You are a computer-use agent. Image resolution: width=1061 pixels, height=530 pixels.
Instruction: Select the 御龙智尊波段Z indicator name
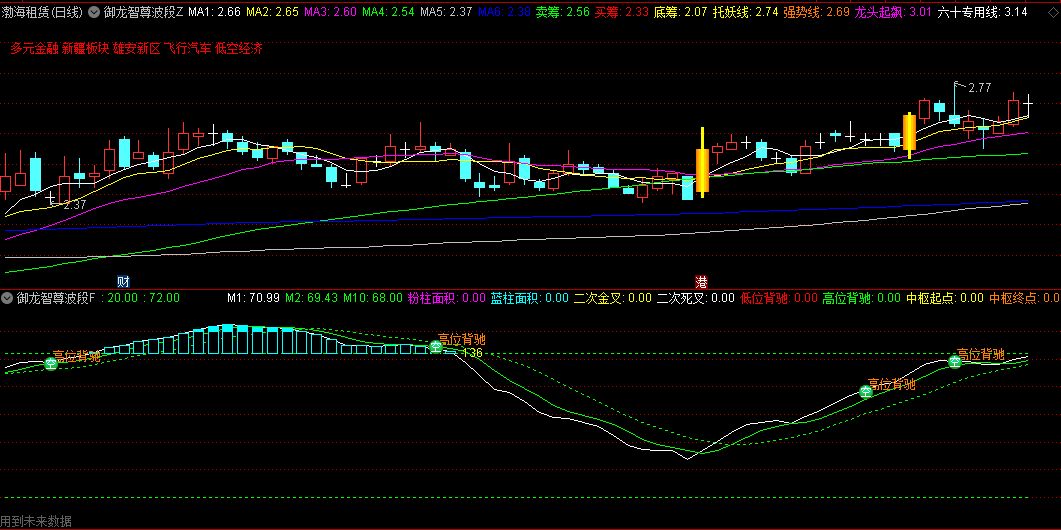click(143, 12)
